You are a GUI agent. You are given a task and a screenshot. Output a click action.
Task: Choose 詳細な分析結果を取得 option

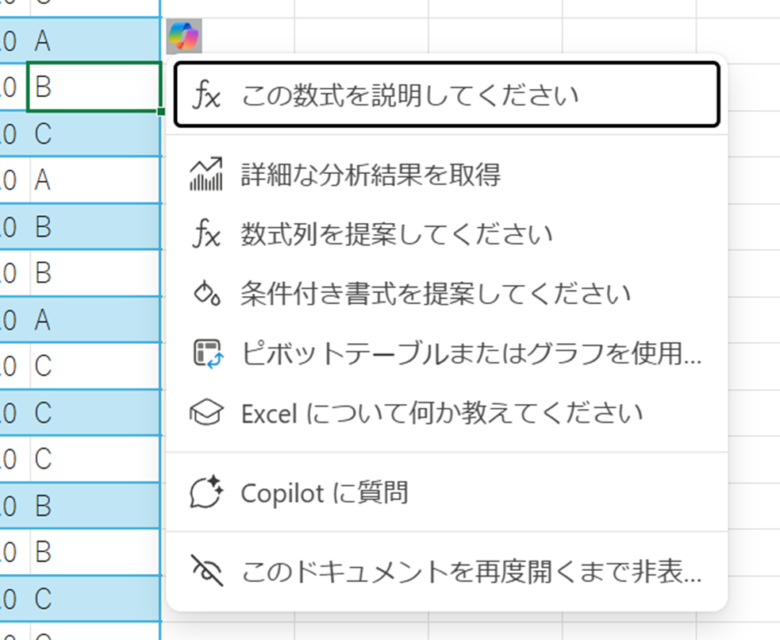point(370,175)
